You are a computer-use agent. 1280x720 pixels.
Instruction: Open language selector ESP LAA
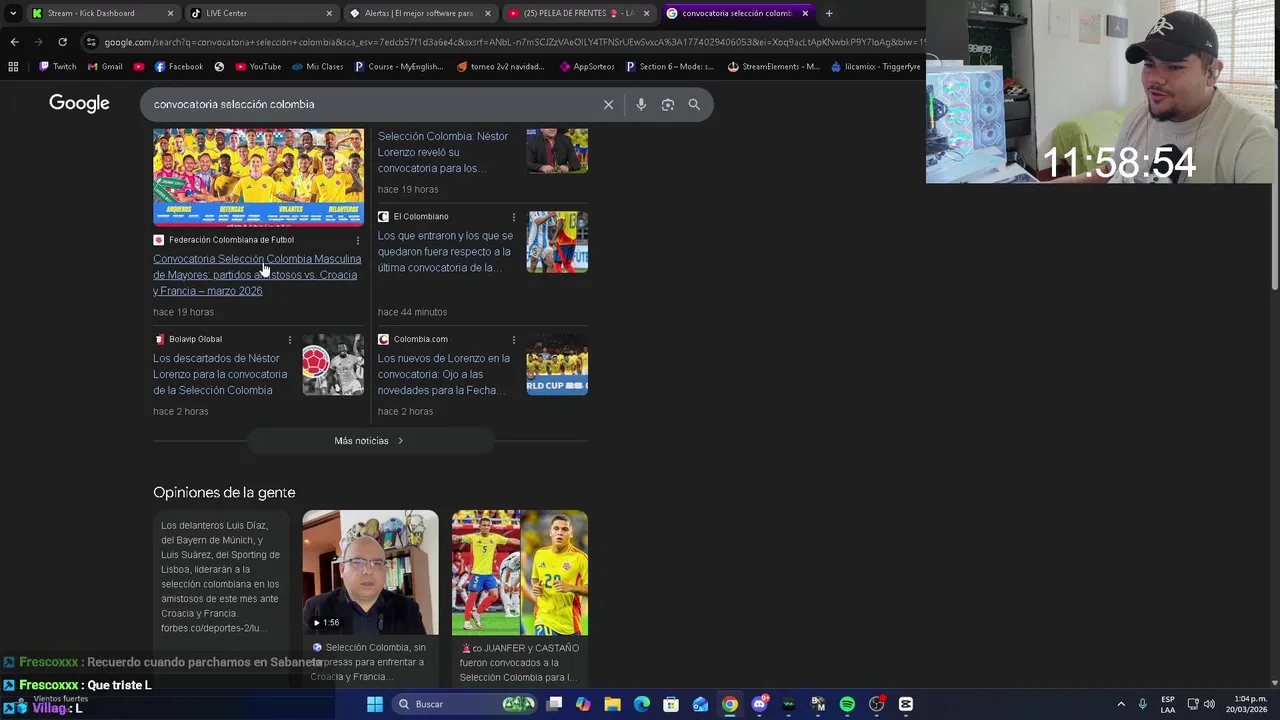pyautogui.click(x=1168, y=704)
